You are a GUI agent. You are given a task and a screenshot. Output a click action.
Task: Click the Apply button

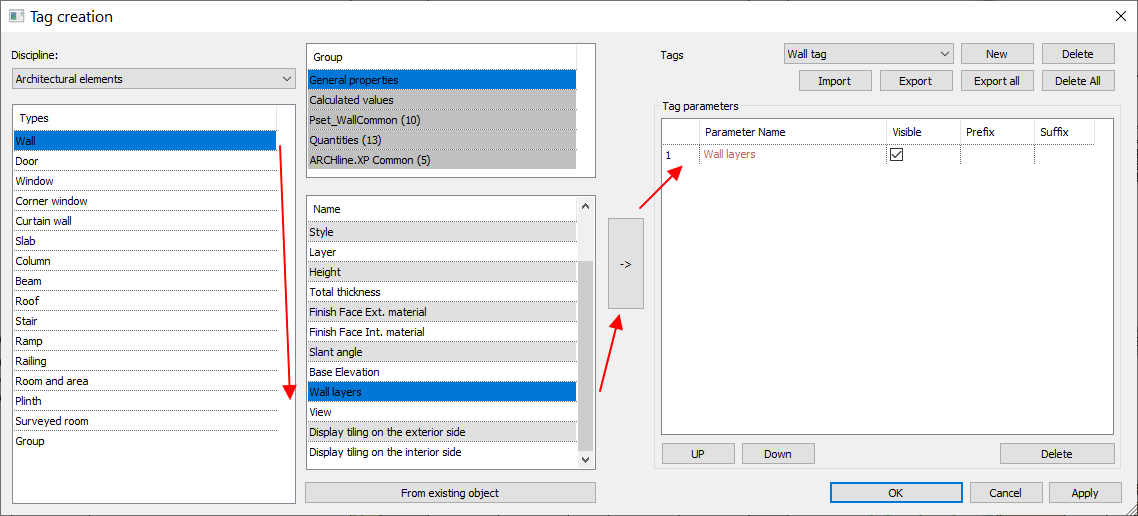click(1085, 492)
